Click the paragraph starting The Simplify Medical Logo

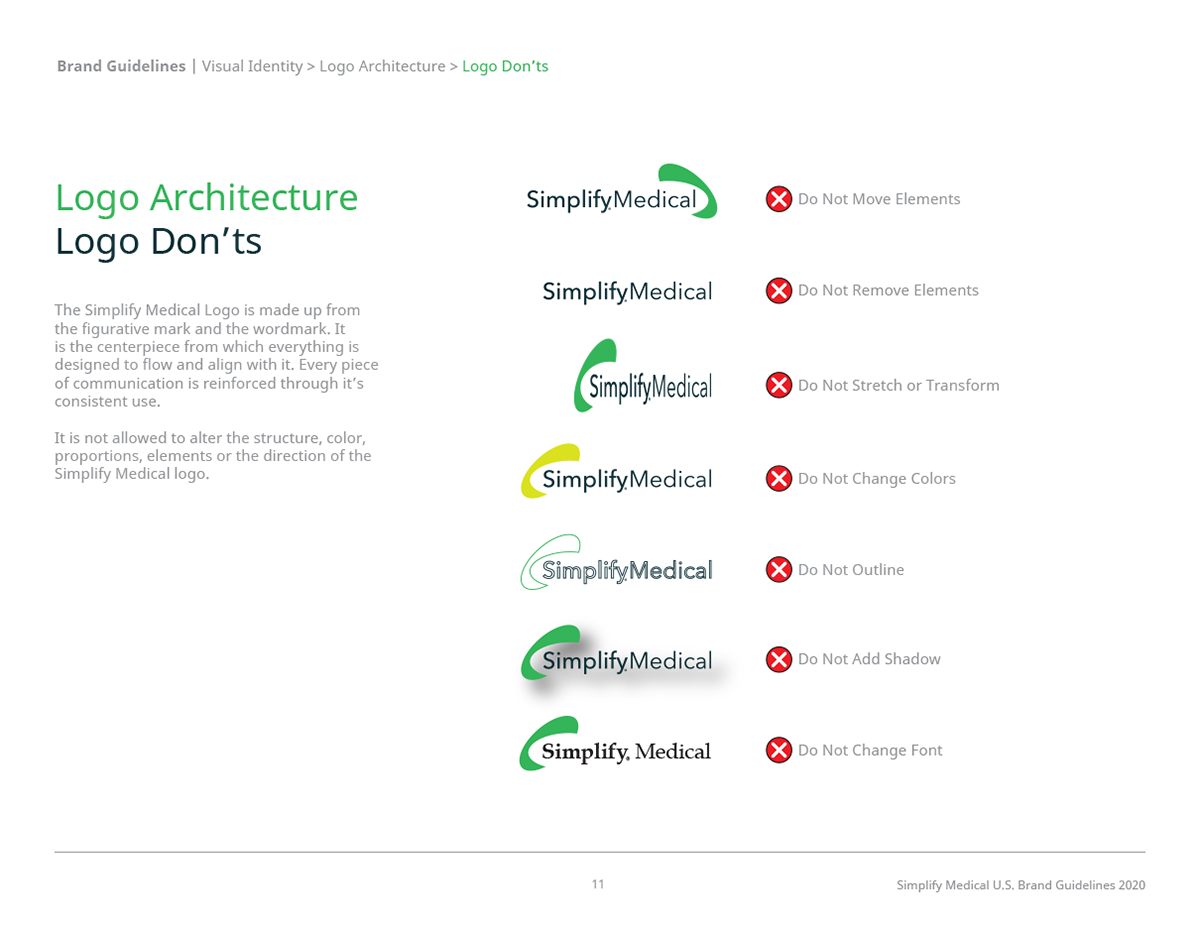coord(216,356)
